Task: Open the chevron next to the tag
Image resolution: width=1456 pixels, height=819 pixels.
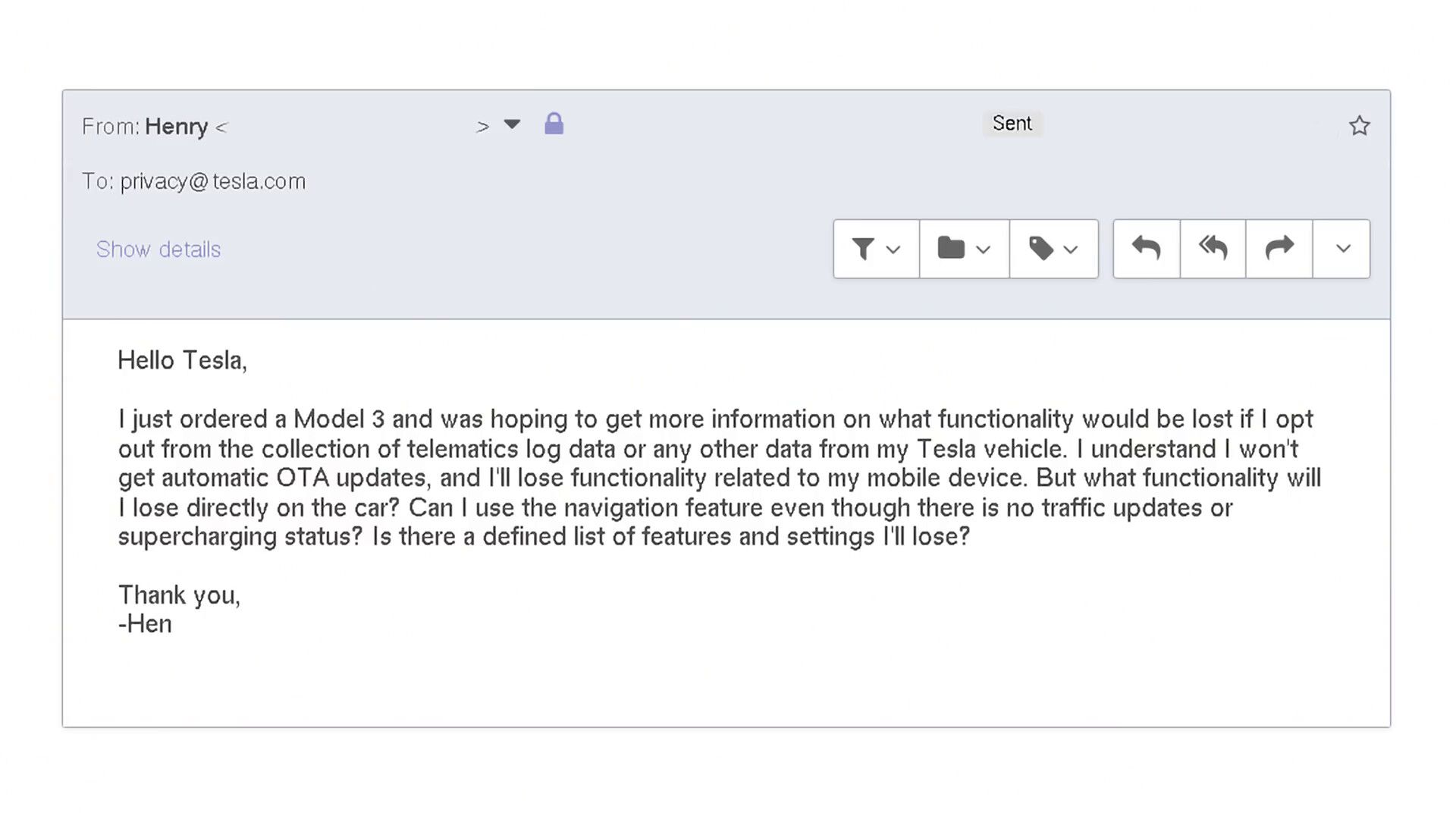Action: coord(1071,249)
